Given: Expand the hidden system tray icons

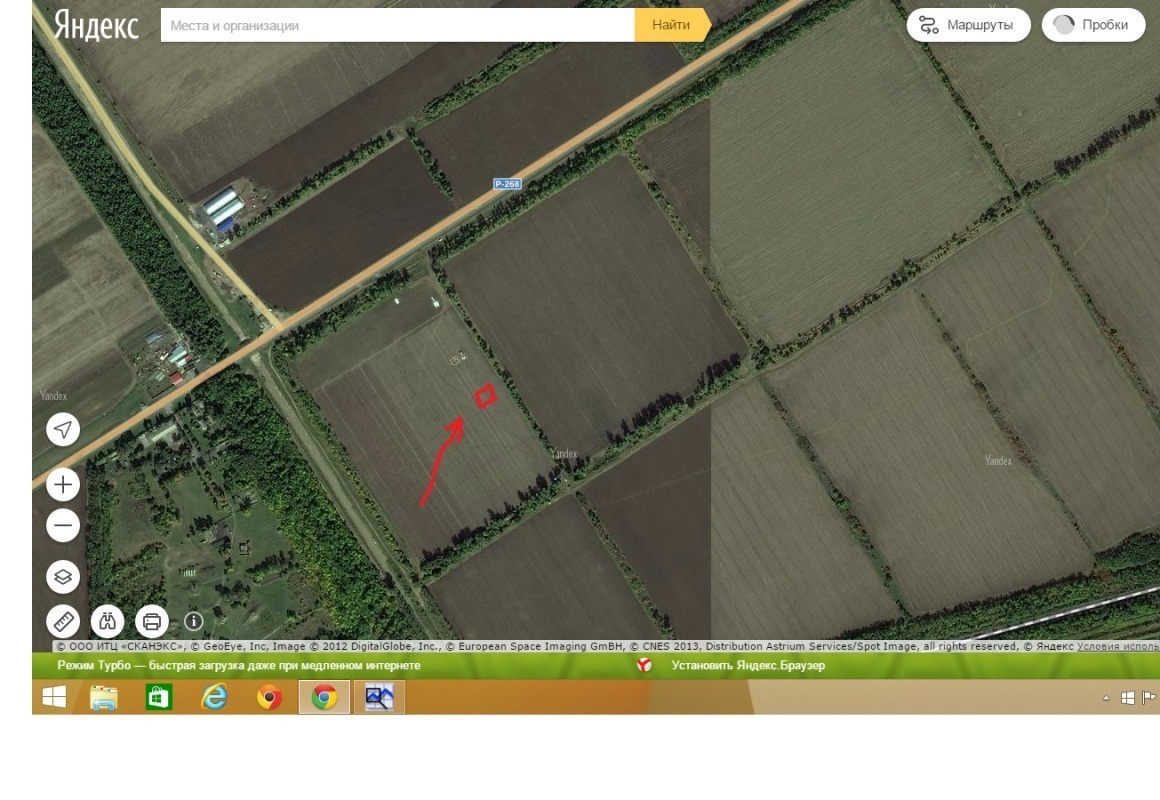Looking at the screenshot, I should coord(1106,698).
